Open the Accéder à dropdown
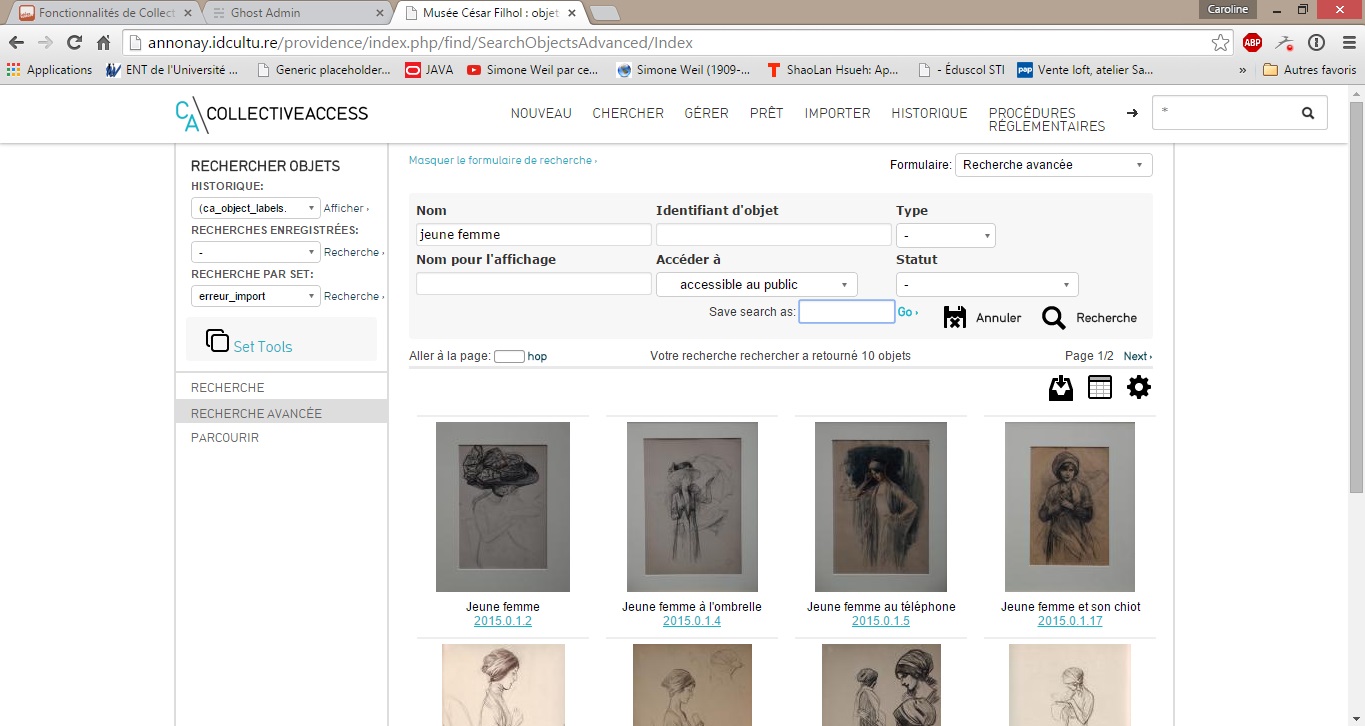Screen dimensions: 1365x726 click(x=757, y=285)
